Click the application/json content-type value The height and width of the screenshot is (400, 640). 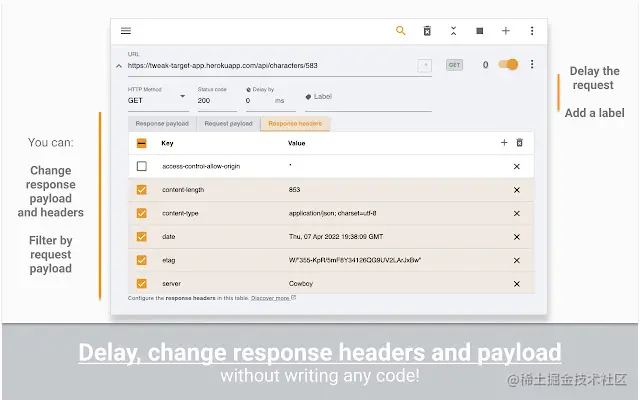[332, 213]
